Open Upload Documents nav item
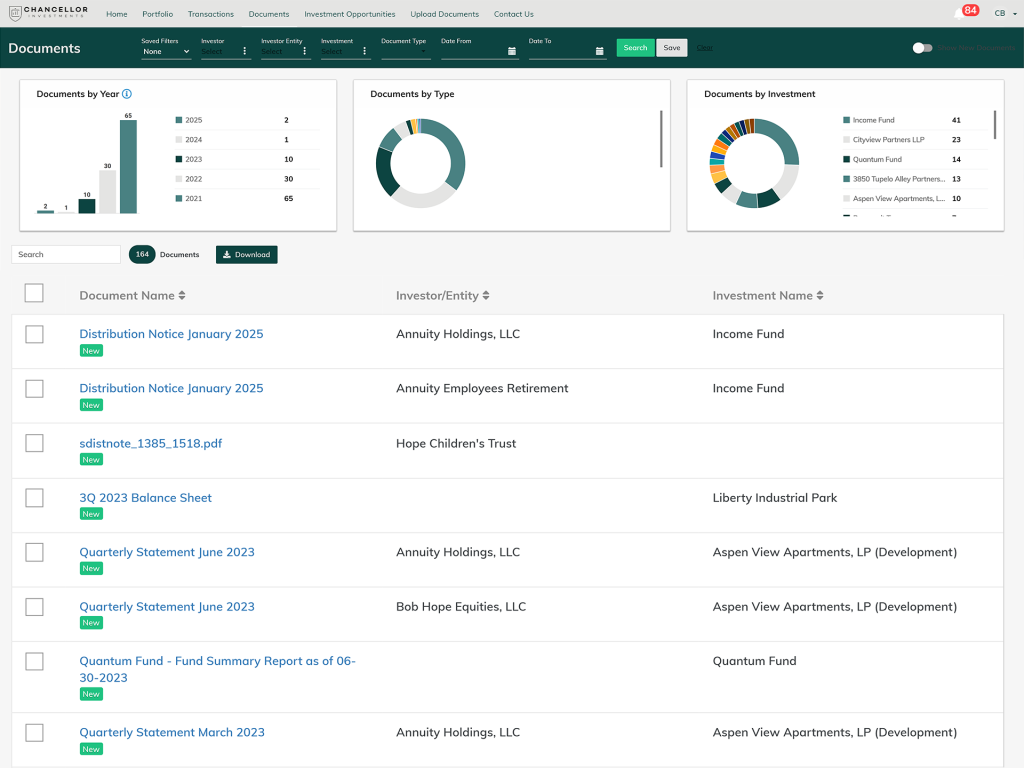This screenshot has height=768, width=1024. coord(444,14)
